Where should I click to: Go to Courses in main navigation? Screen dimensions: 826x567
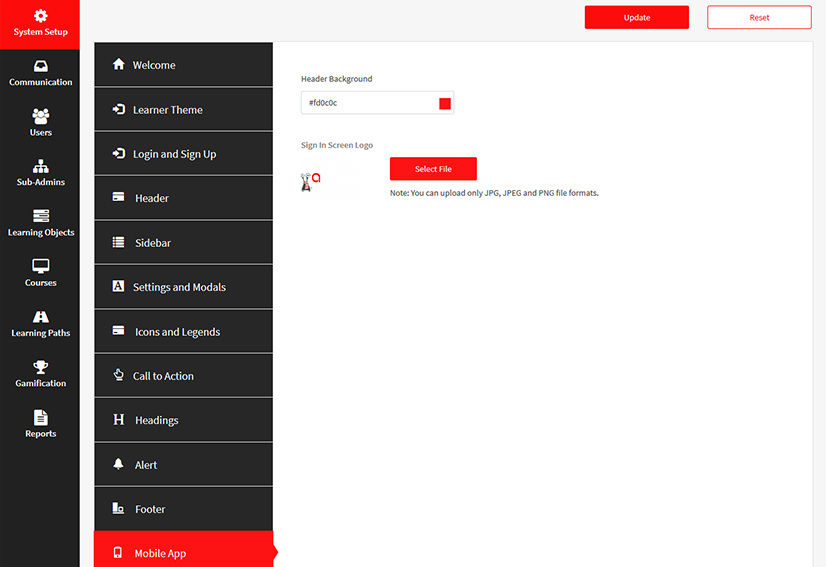point(41,273)
